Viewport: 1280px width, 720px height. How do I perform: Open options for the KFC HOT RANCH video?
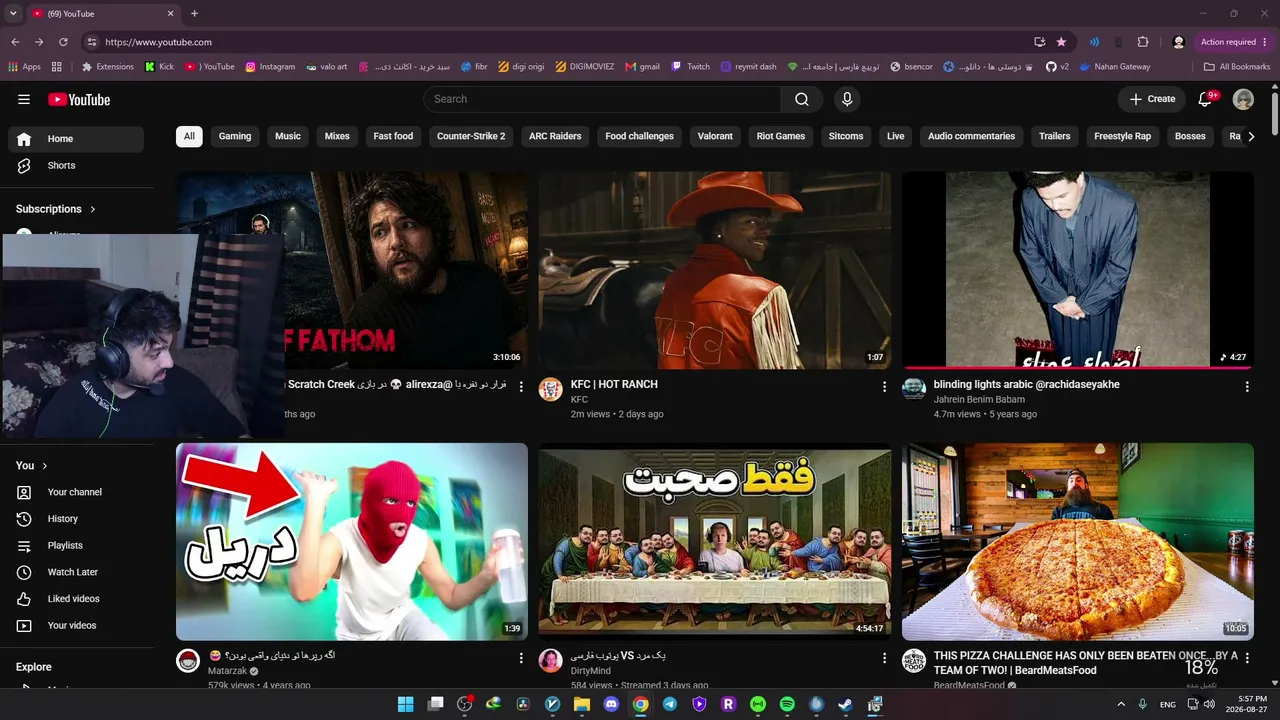[x=884, y=387]
